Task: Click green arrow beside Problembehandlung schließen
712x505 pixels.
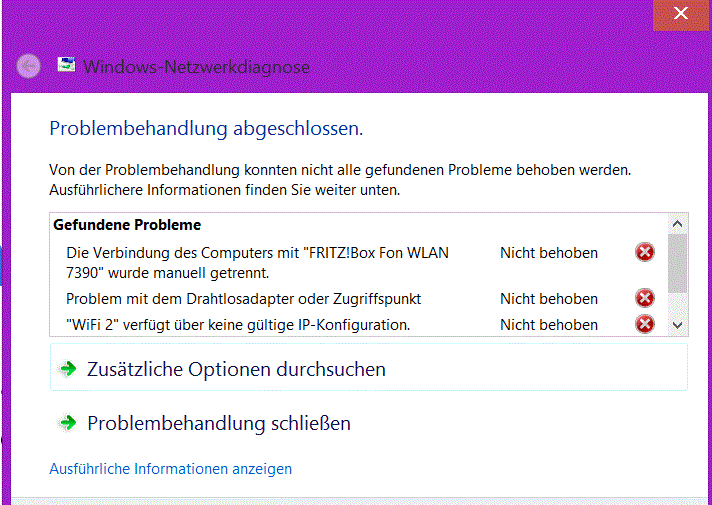Action: [68, 423]
